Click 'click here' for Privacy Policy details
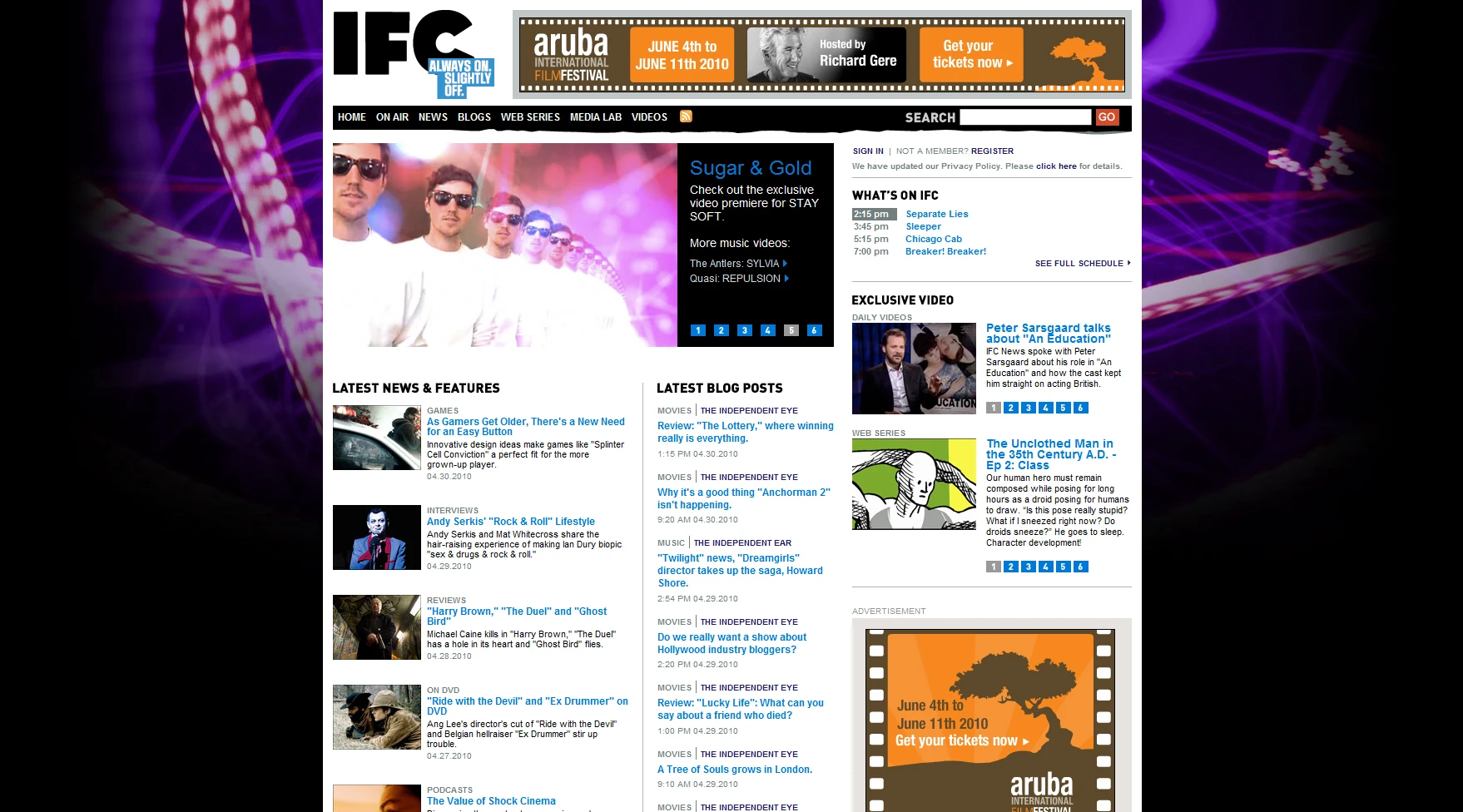This screenshot has width=1463, height=812. 1055,166
